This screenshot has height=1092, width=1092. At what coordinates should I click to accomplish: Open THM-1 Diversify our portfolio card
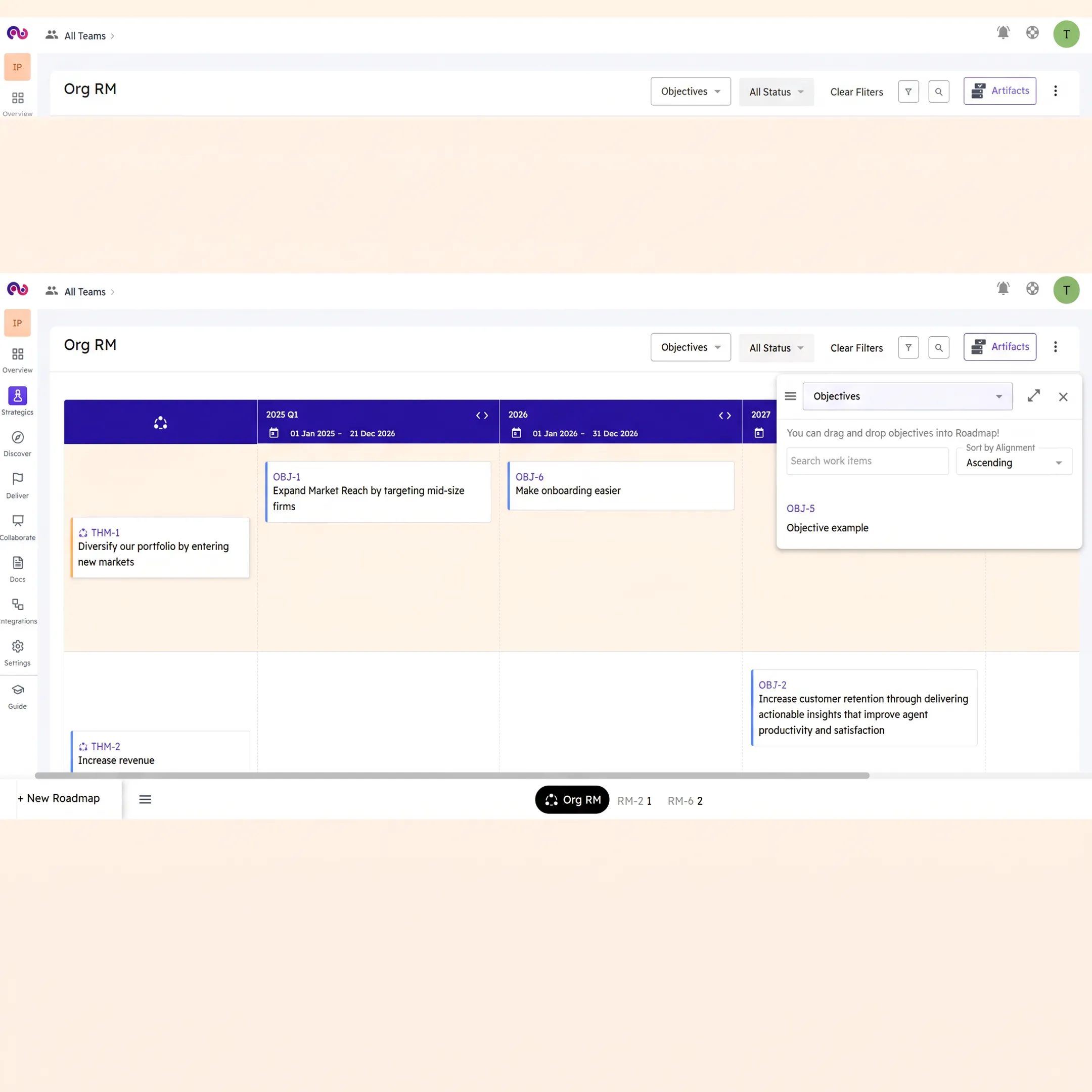click(x=160, y=547)
